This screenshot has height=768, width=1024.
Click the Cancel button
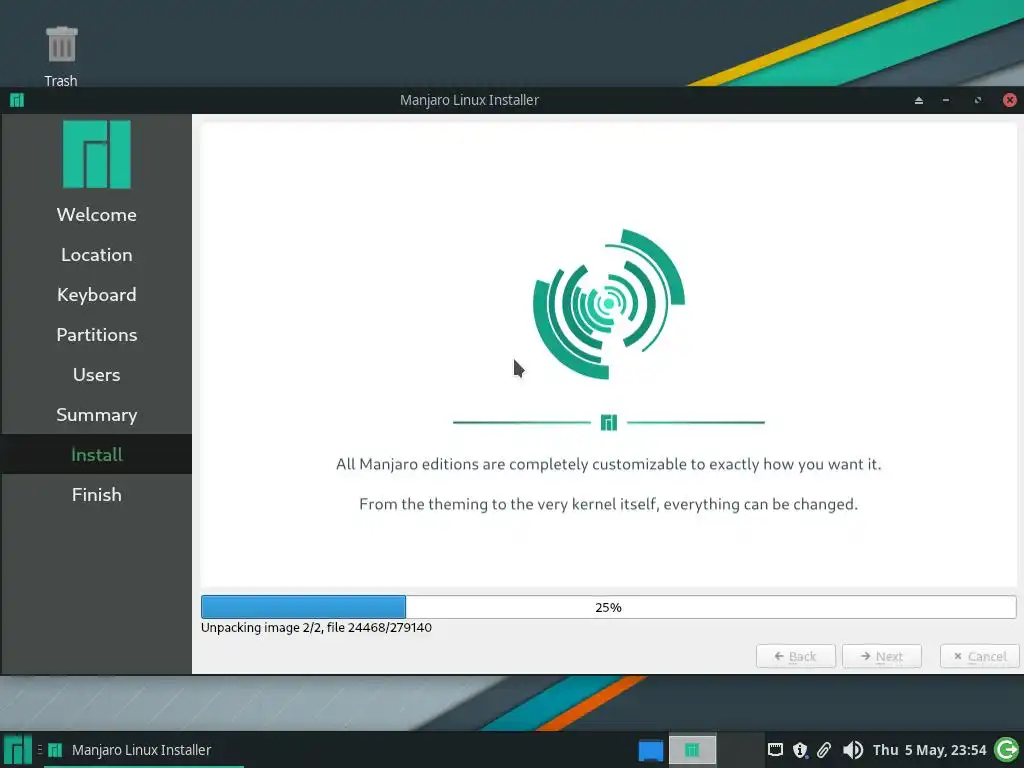(980, 656)
